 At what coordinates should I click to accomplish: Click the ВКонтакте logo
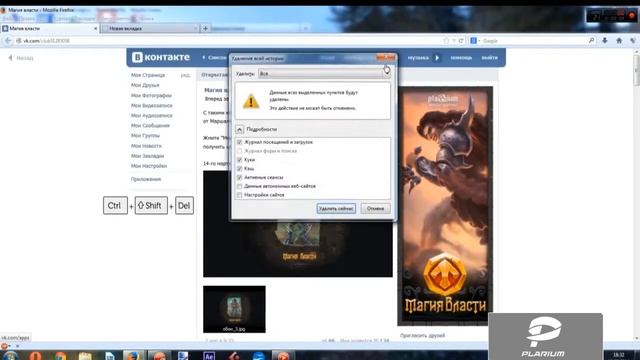coord(161,57)
